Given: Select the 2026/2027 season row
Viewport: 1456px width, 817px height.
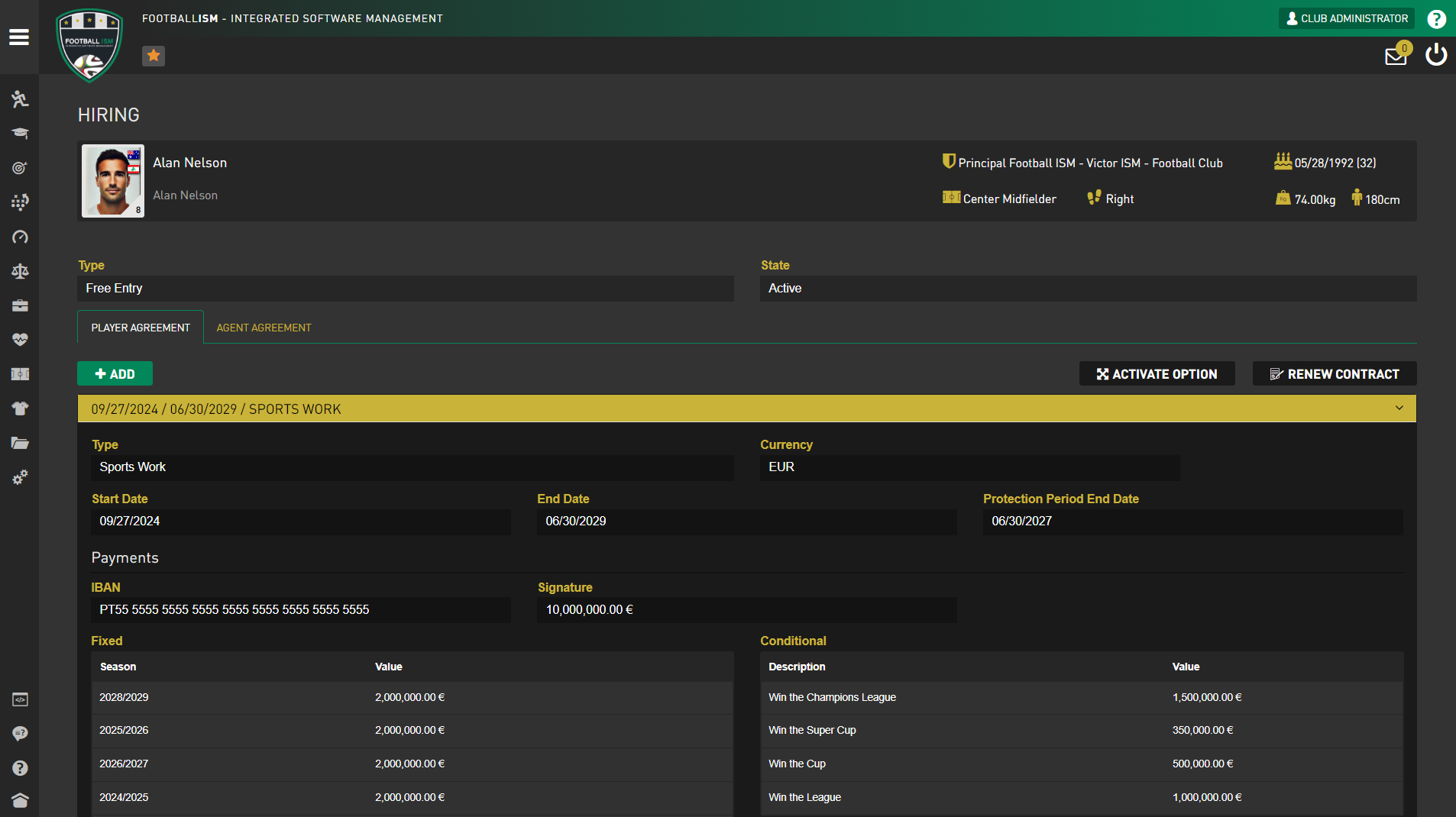Looking at the screenshot, I should [413, 764].
